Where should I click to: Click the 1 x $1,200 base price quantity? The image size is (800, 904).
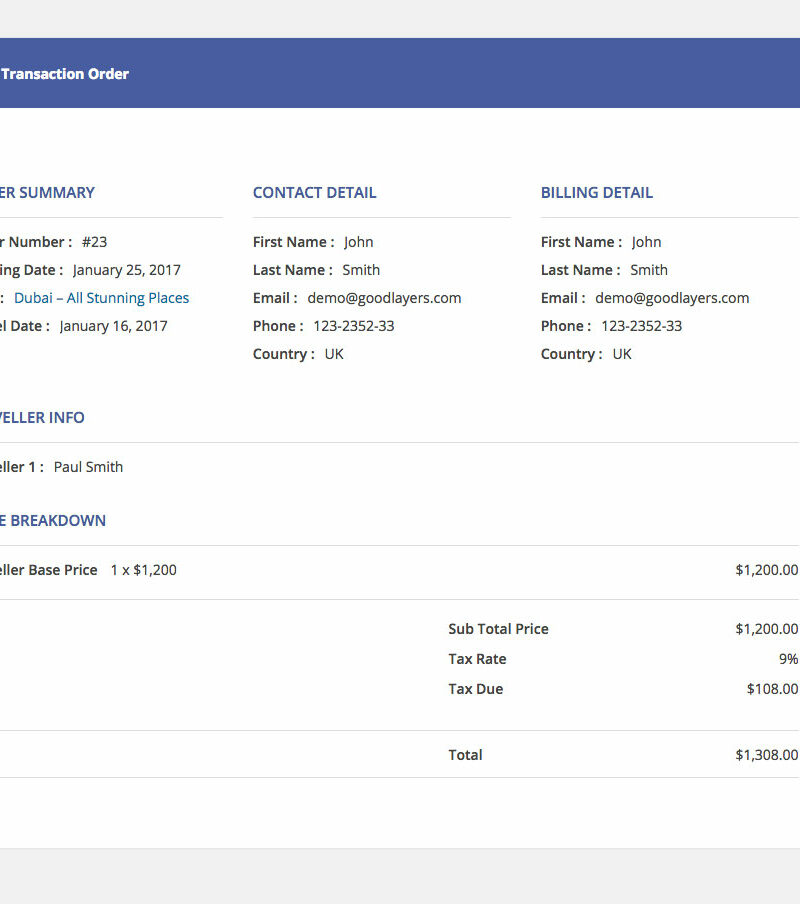click(143, 570)
